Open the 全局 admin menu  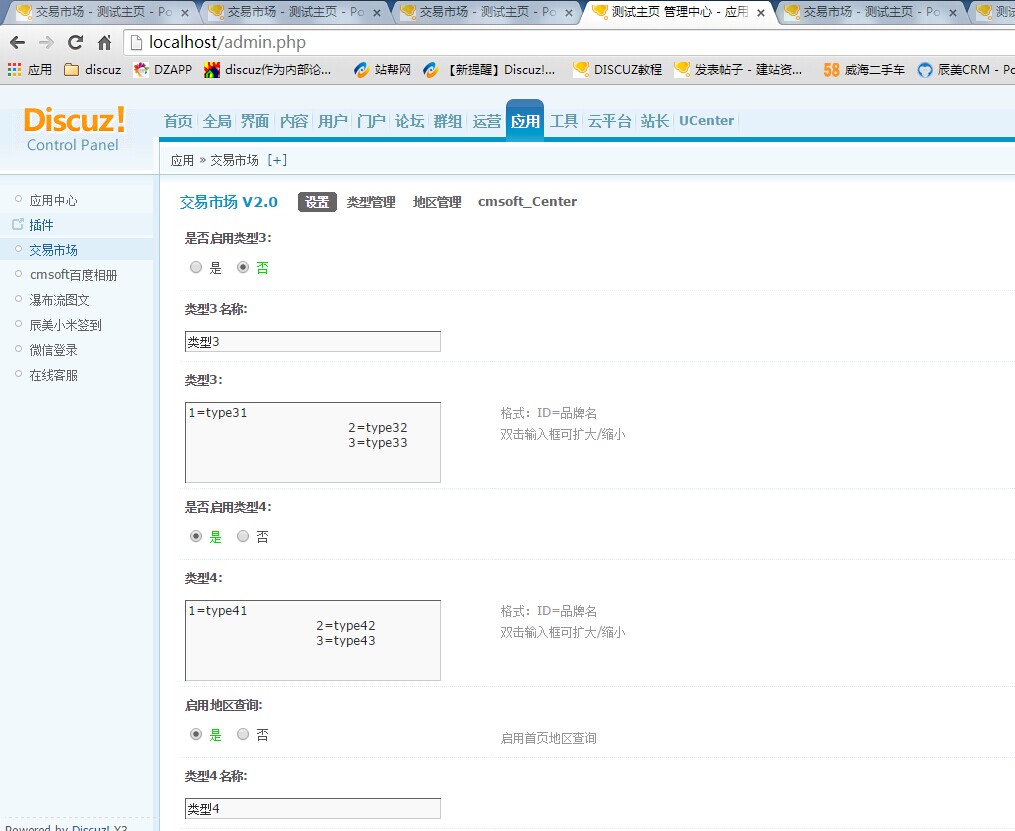217,121
